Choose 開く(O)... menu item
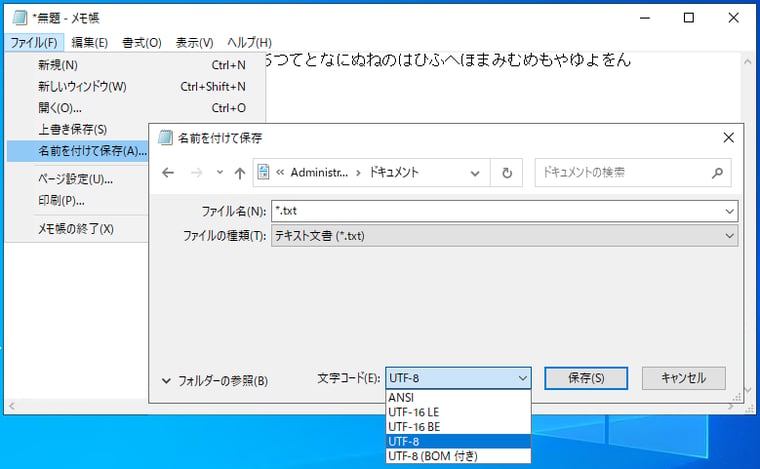 136,108
